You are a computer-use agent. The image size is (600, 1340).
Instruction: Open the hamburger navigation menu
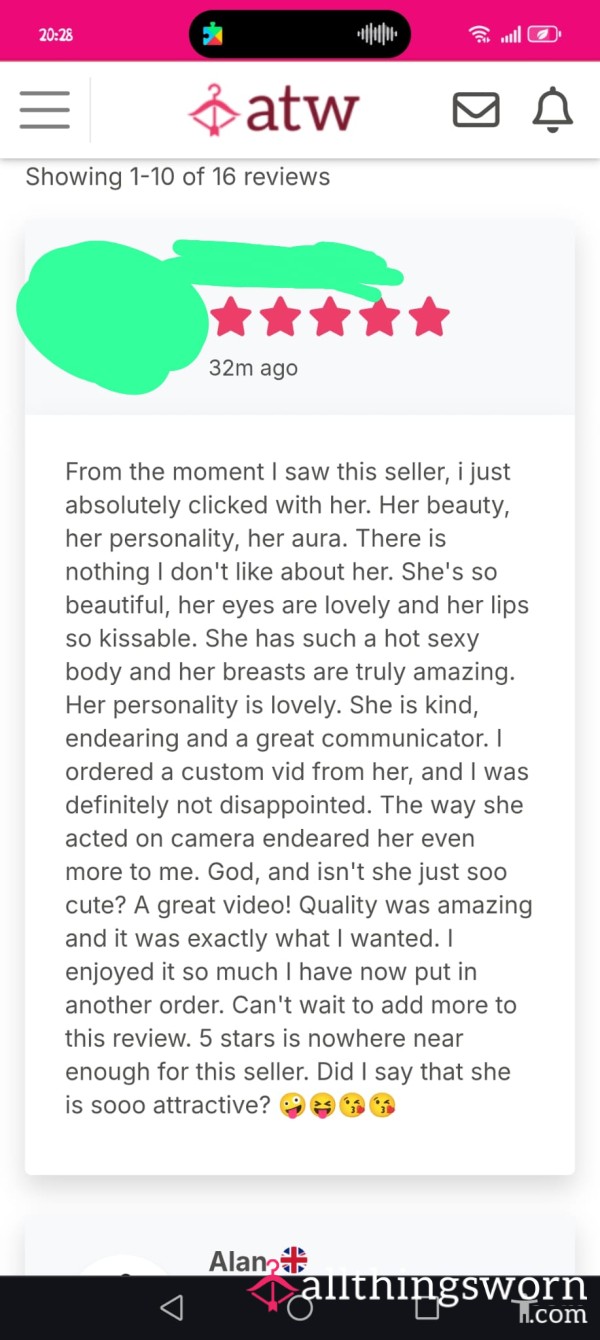tap(44, 110)
